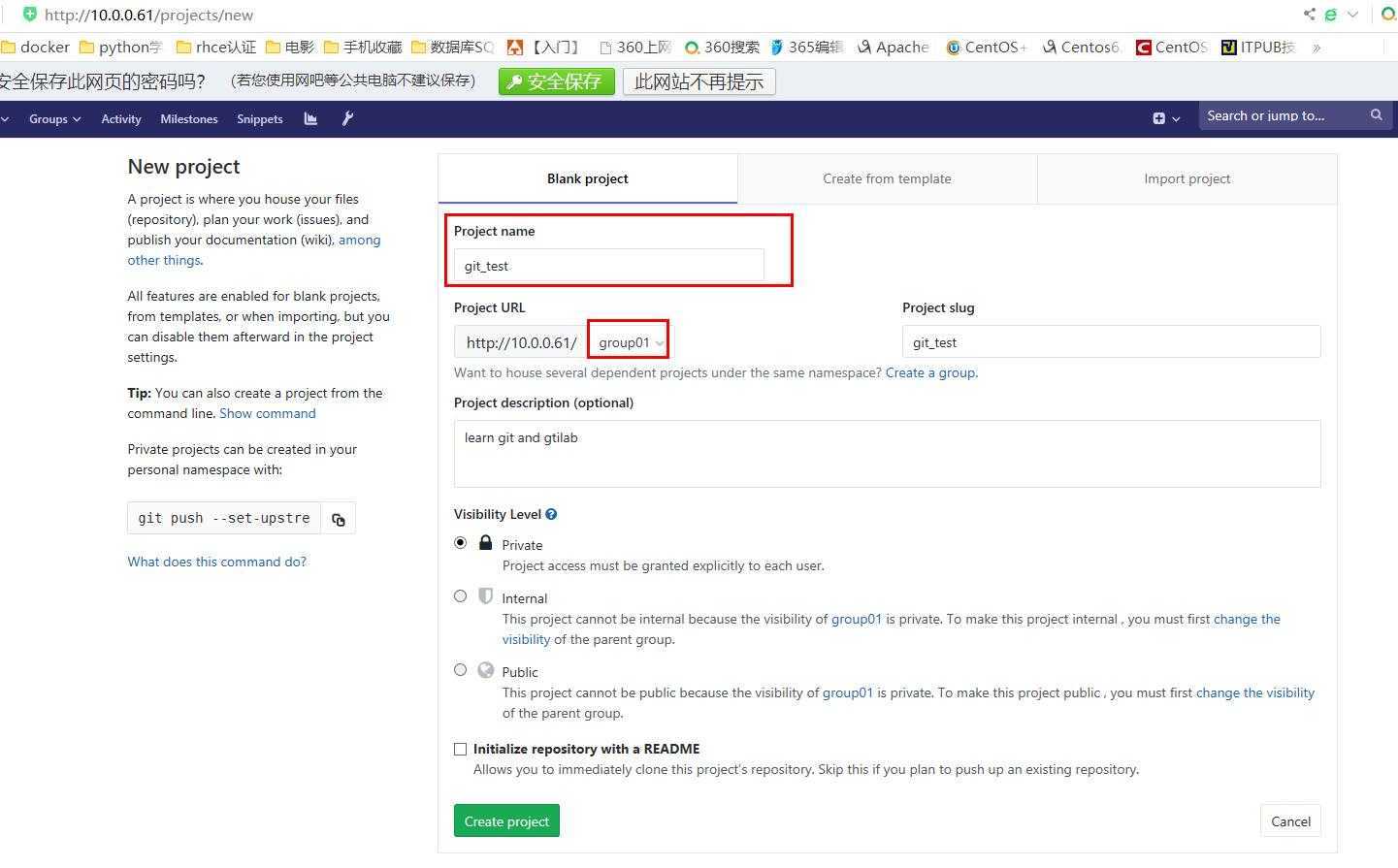The width and height of the screenshot is (1398, 868).
Task: Click the Show command link
Action: (268, 413)
